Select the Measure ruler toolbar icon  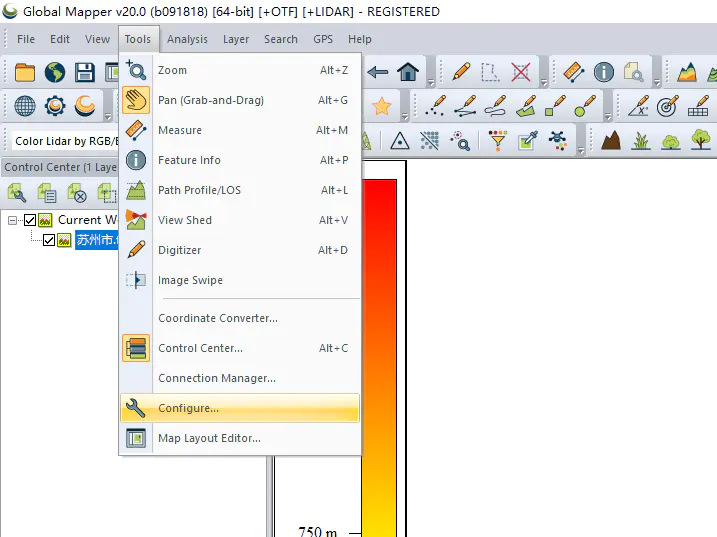(574, 72)
